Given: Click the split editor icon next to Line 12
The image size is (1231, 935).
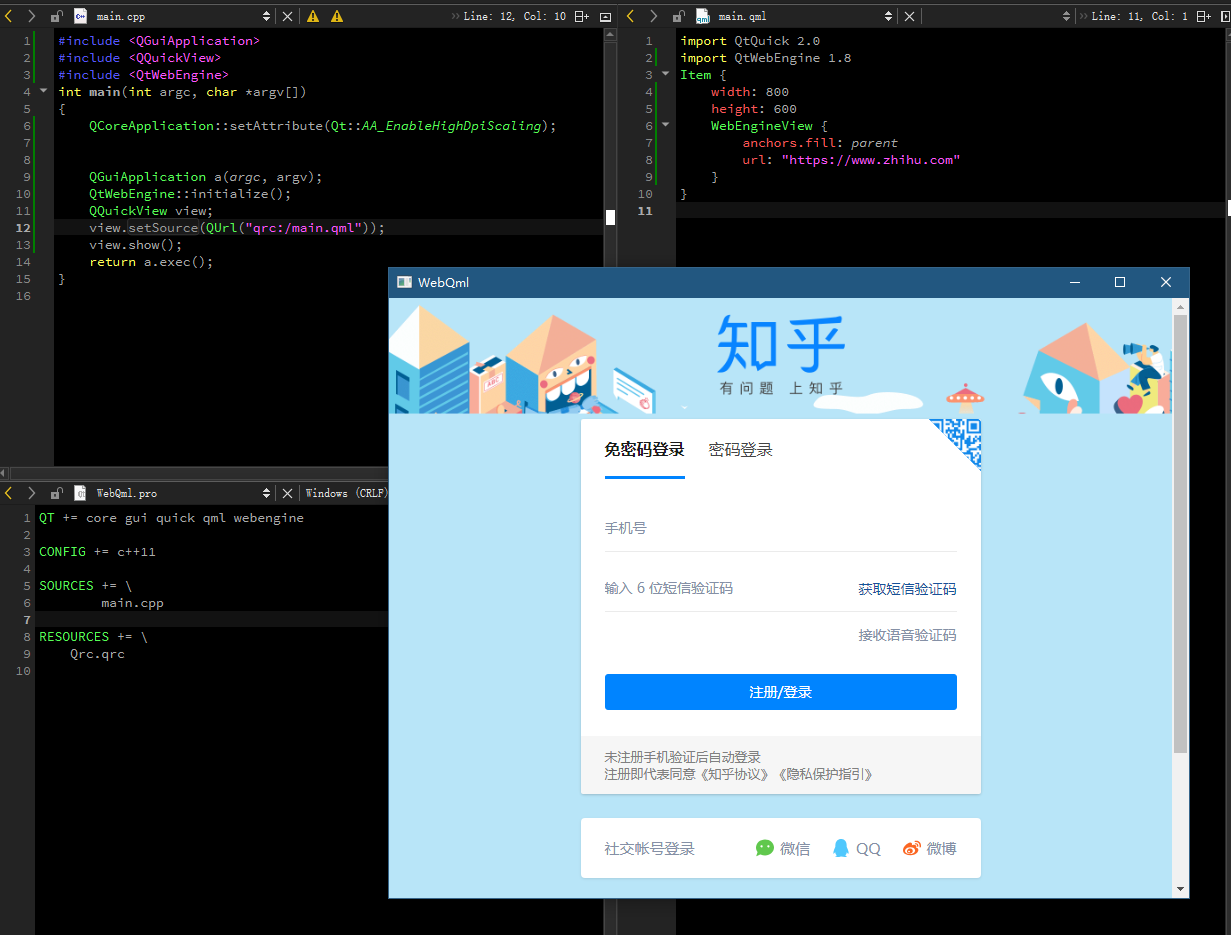Looking at the screenshot, I should (x=582, y=16).
